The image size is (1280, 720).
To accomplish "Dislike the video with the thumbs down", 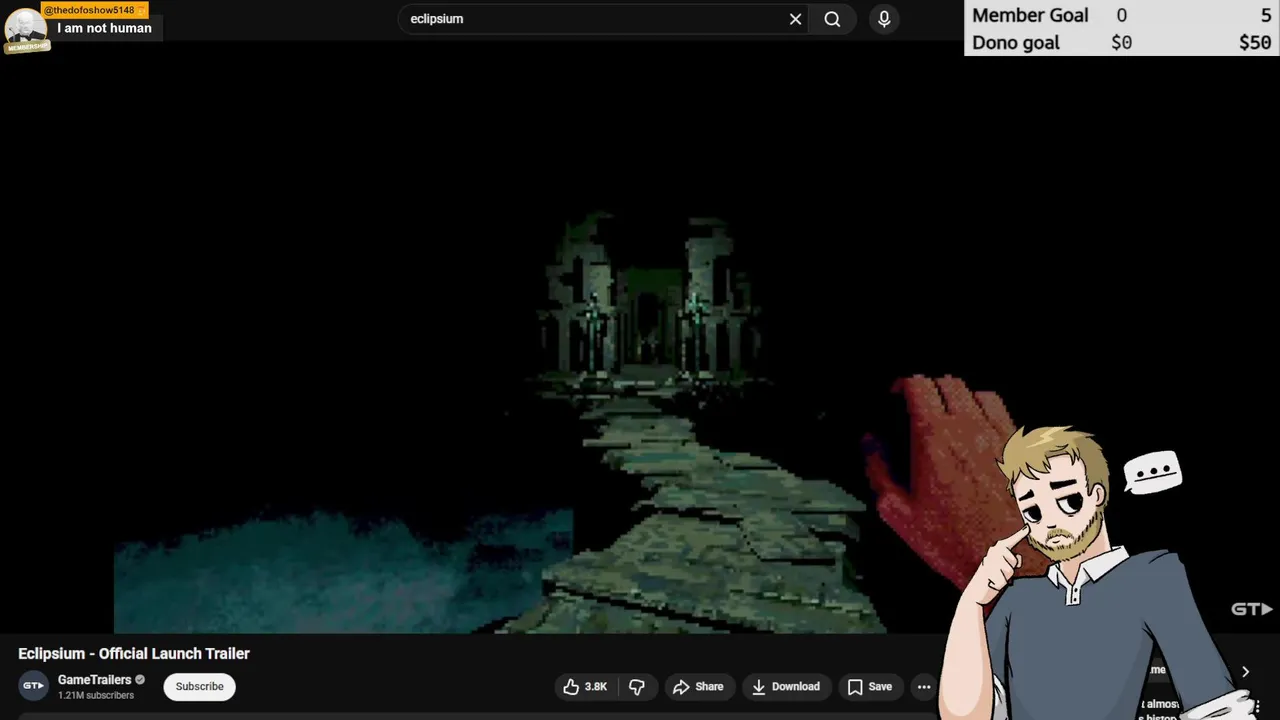I will coord(637,687).
